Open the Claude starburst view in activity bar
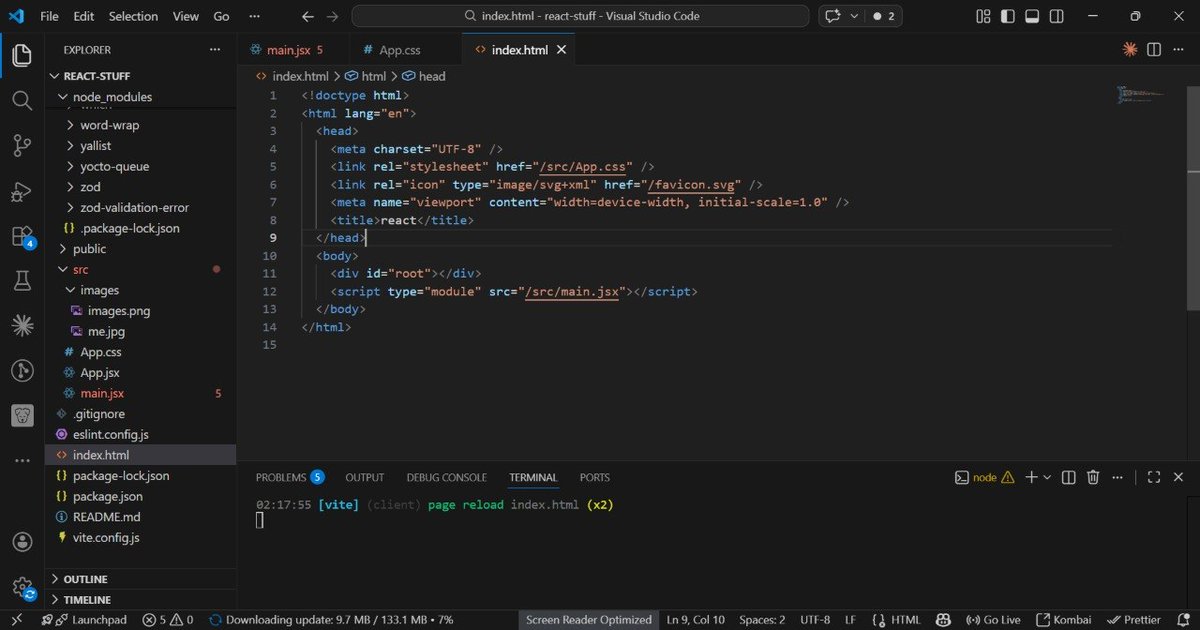 [22, 326]
